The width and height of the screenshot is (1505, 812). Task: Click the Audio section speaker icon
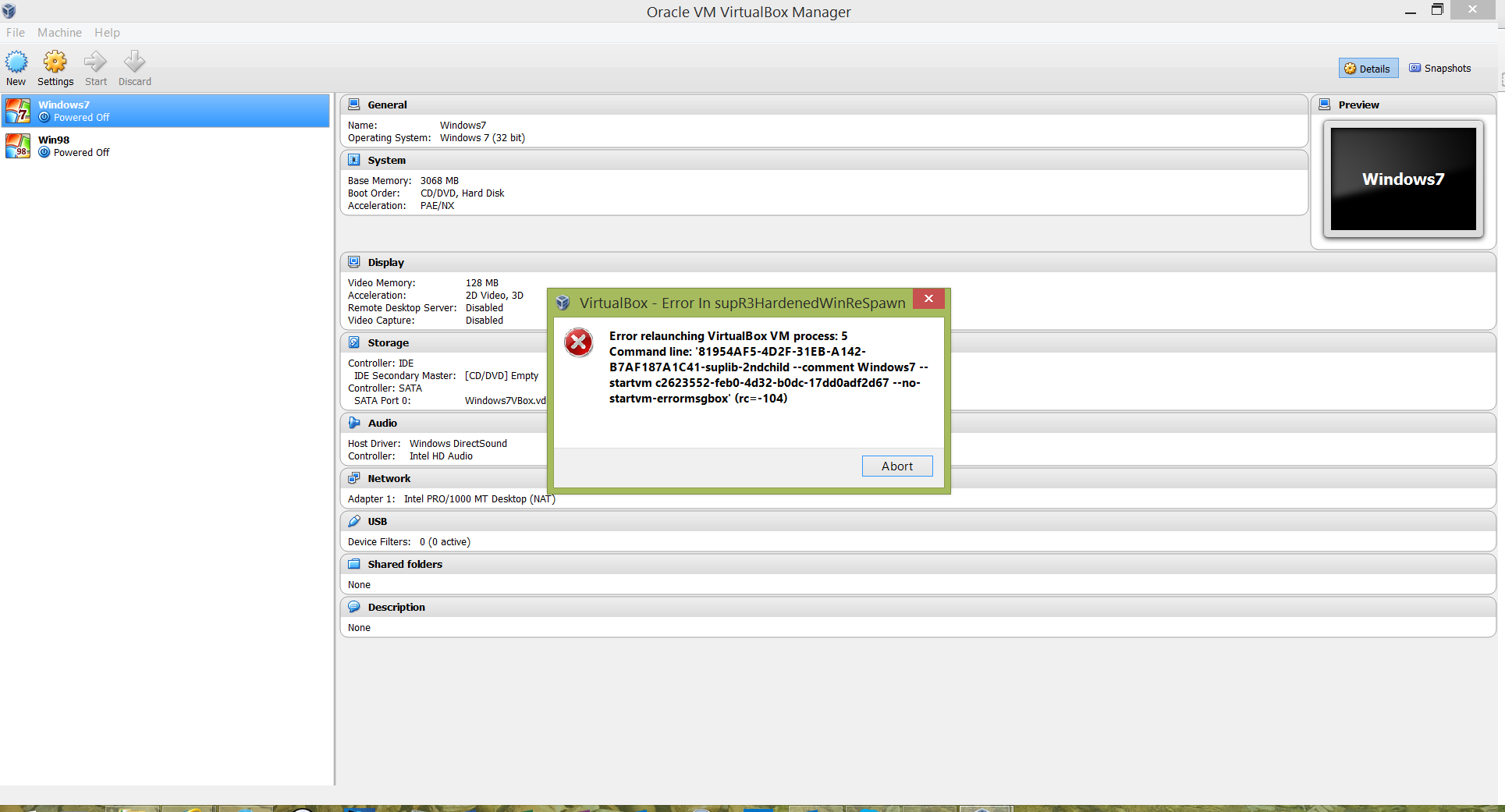(x=354, y=423)
